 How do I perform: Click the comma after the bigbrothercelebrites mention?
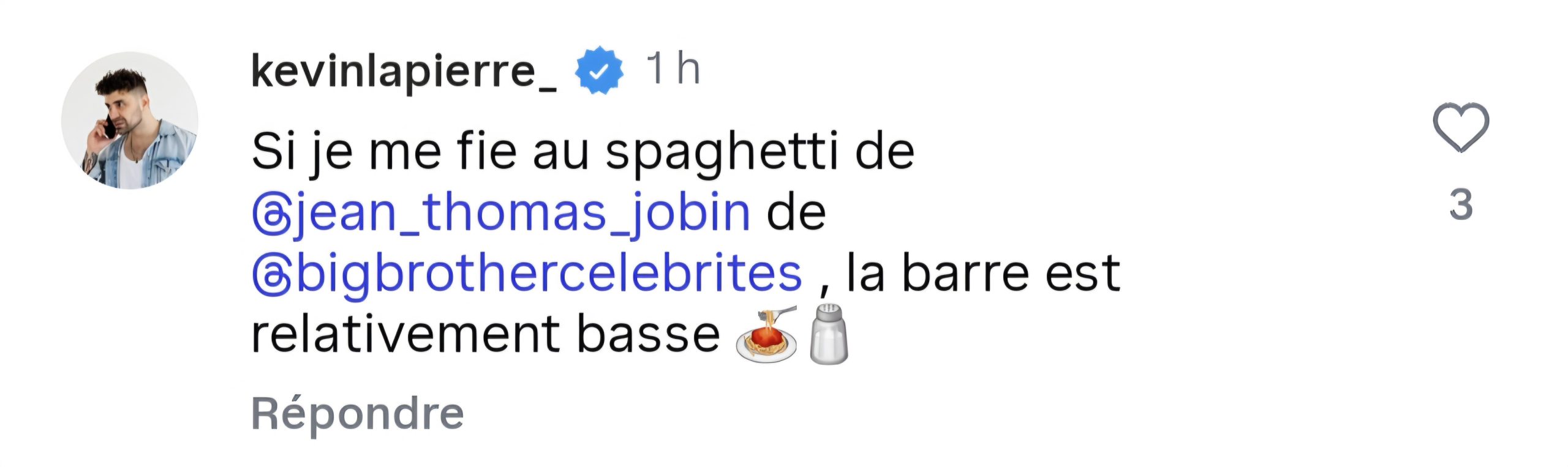click(x=824, y=286)
